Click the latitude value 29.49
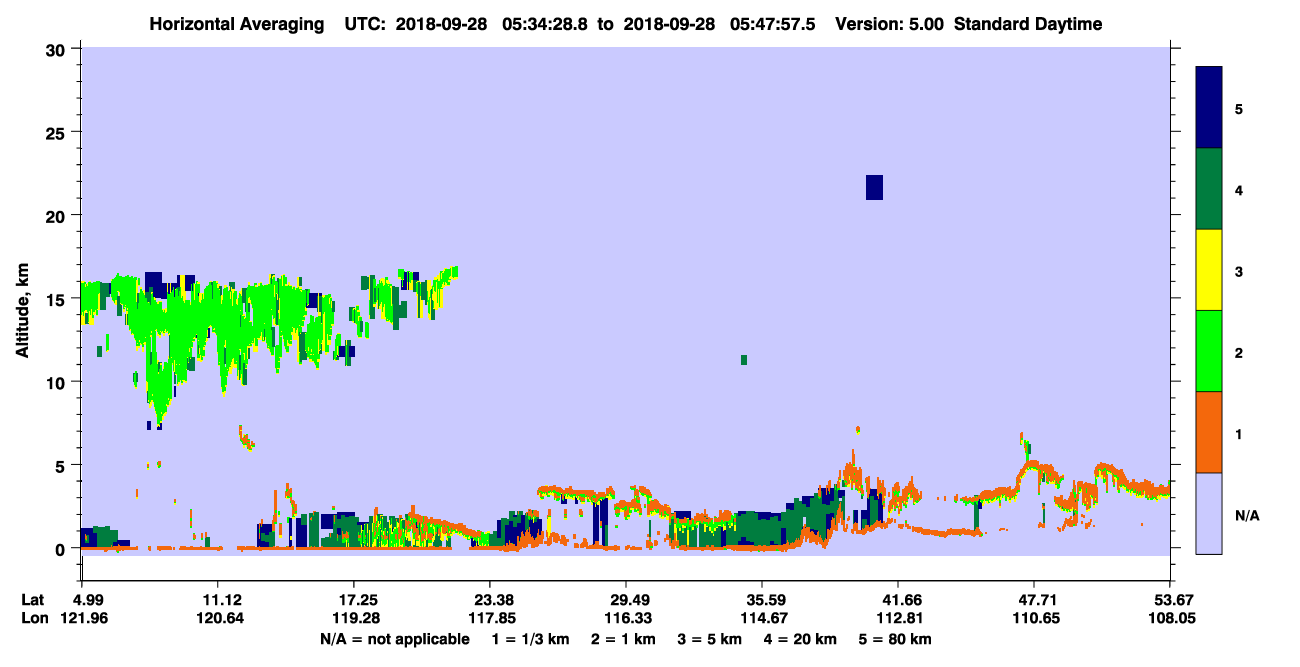The image size is (1300, 667). [x=625, y=600]
